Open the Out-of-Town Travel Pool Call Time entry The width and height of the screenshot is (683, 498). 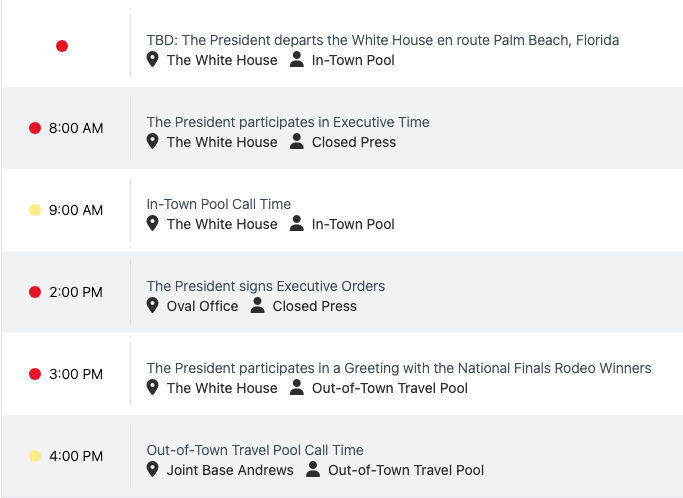coord(254,450)
